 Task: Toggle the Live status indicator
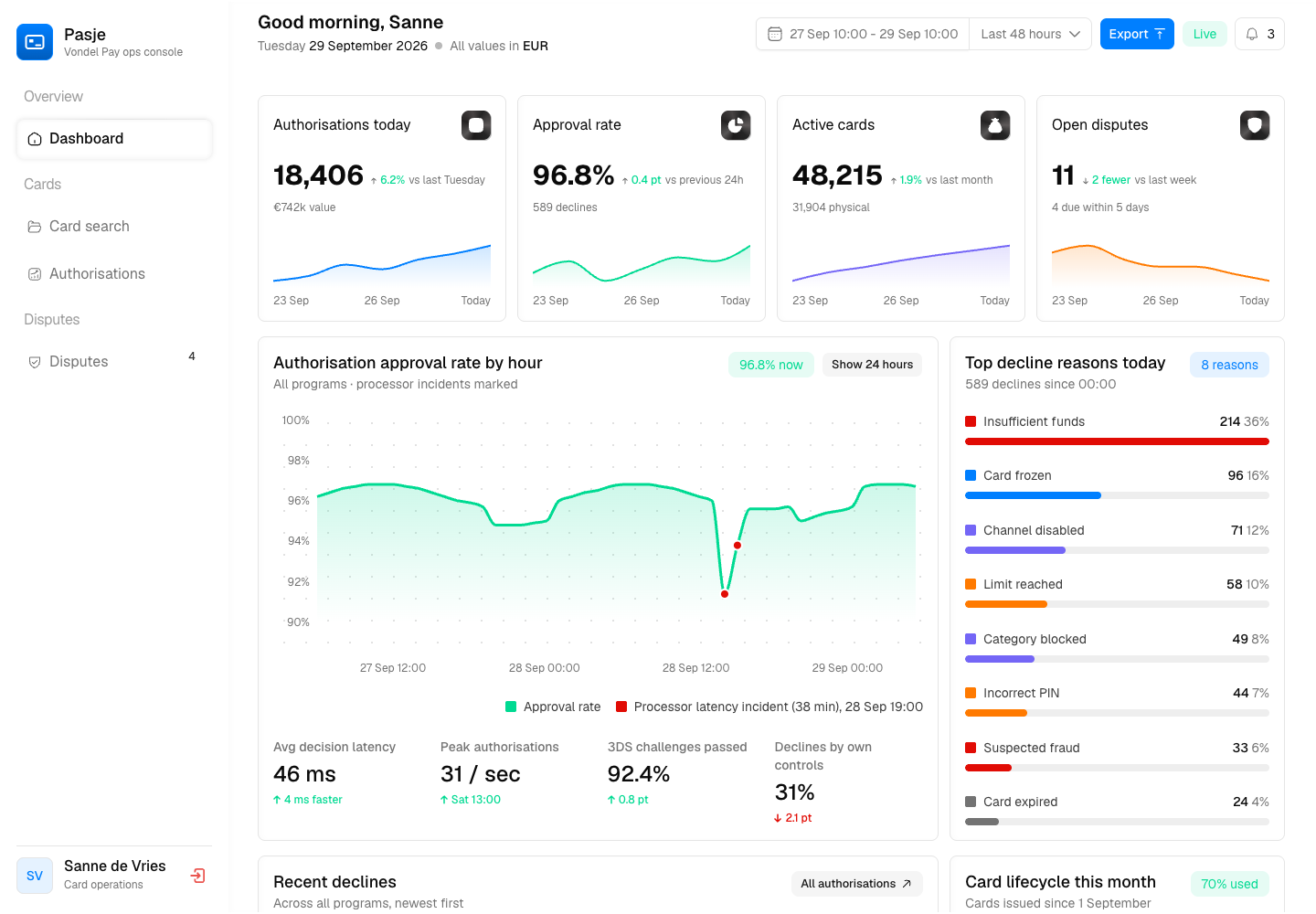(x=1205, y=34)
